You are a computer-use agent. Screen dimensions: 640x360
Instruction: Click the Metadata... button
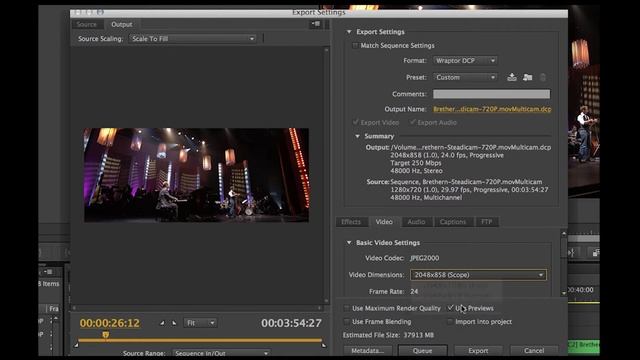click(x=367, y=351)
